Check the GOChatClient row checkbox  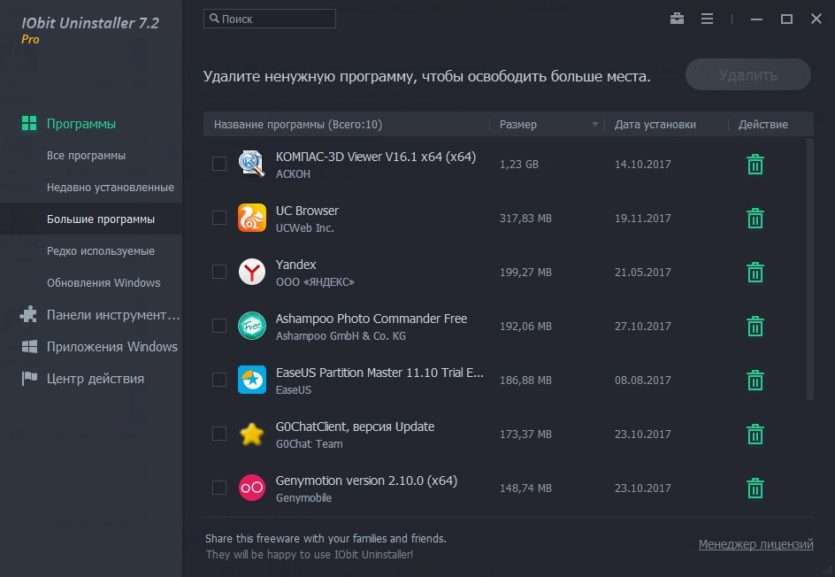[x=219, y=433]
